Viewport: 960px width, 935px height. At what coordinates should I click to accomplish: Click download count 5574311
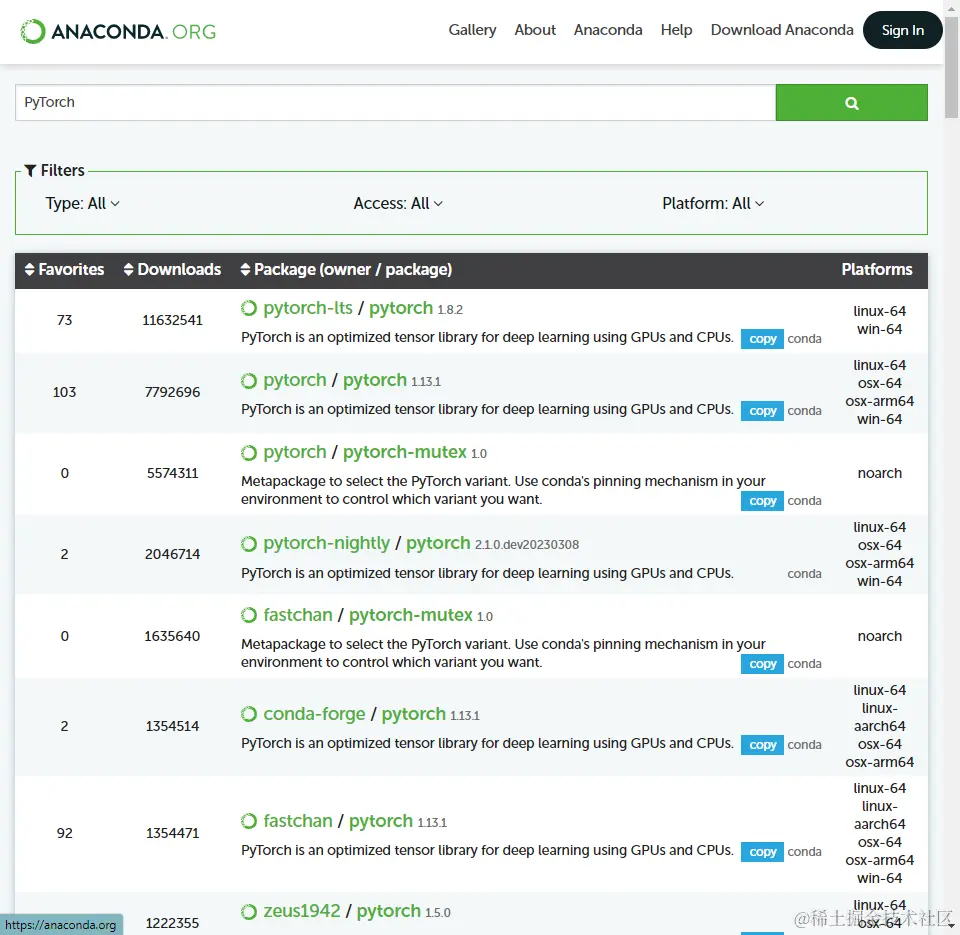click(x=172, y=473)
